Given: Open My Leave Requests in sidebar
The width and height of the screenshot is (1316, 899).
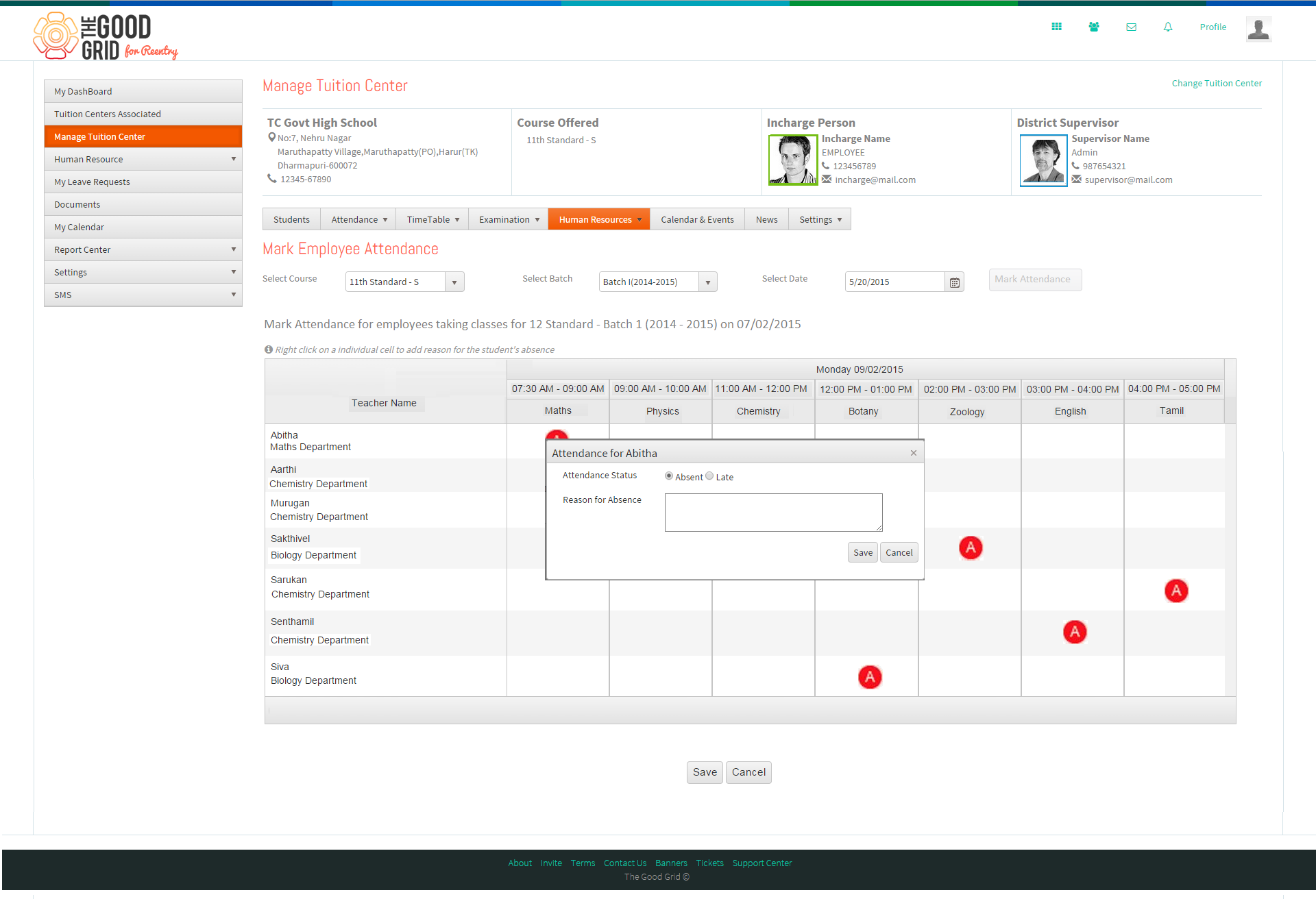Looking at the screenshot, I should tap(143, 182).
